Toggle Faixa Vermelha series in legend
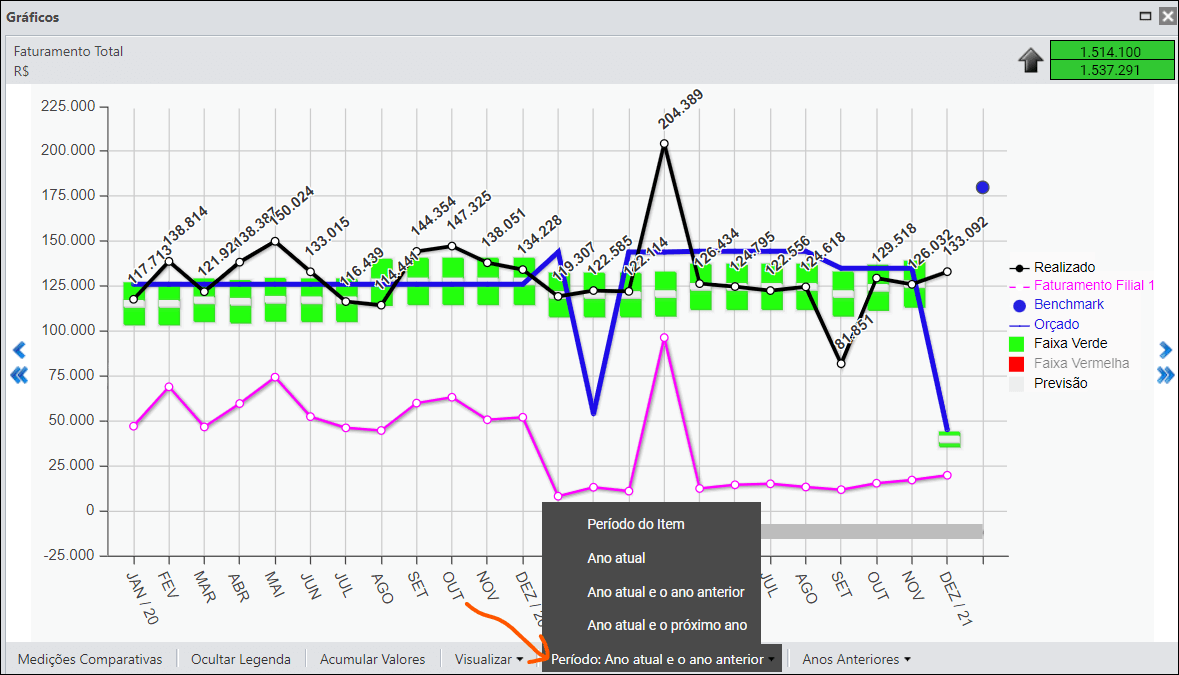Image resolution: width=1179 pixels, height=675 pixels. tap(1069, 363)
